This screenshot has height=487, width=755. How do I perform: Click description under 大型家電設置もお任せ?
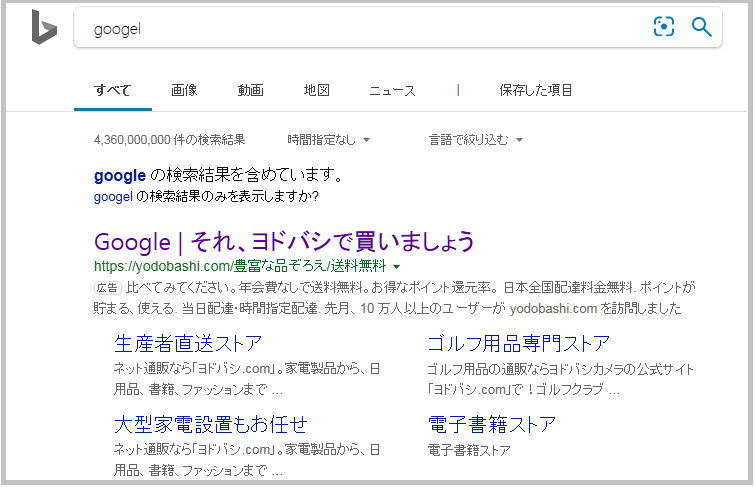tap(247, 460)
